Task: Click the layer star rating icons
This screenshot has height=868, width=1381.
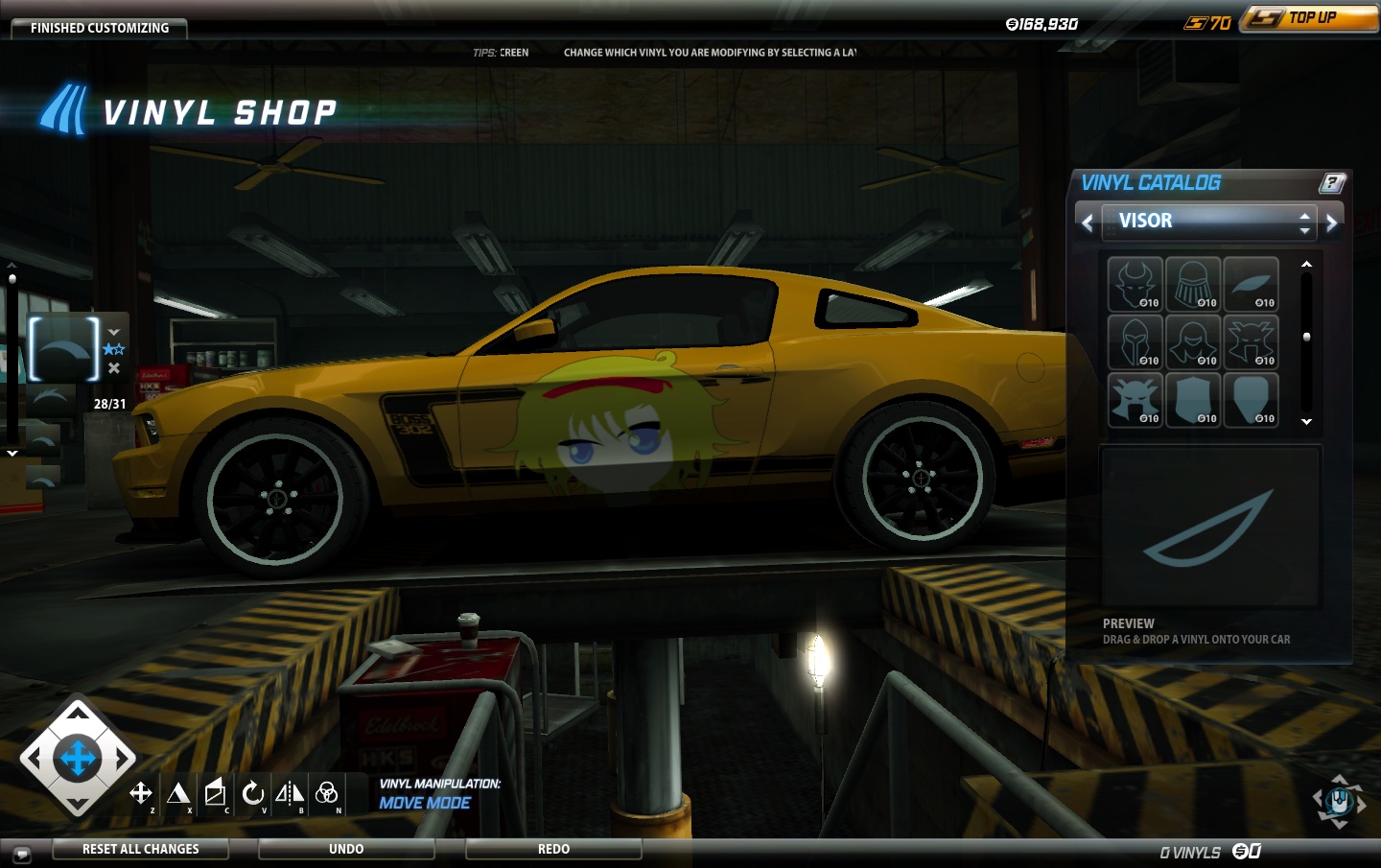Action: [114, 349]
